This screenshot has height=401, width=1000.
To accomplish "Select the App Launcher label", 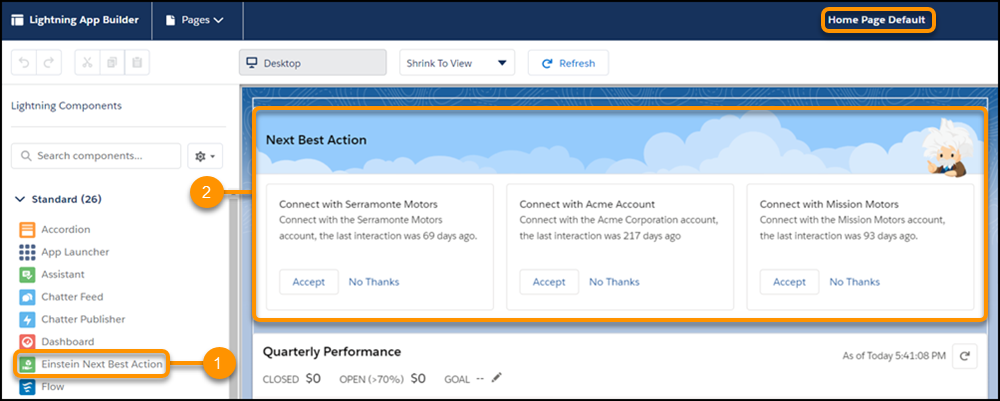I will pyautogui.click(x=75, y=252).
